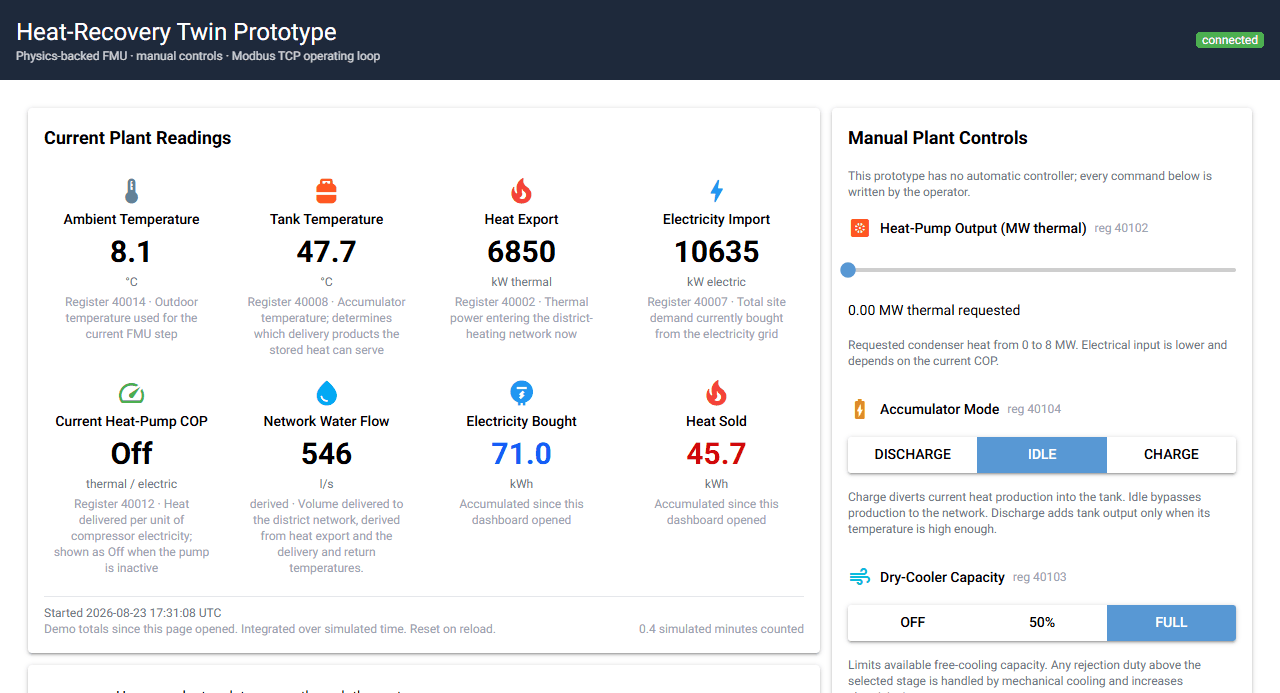Click the Electricity Bought blue bolt icon

521,393
